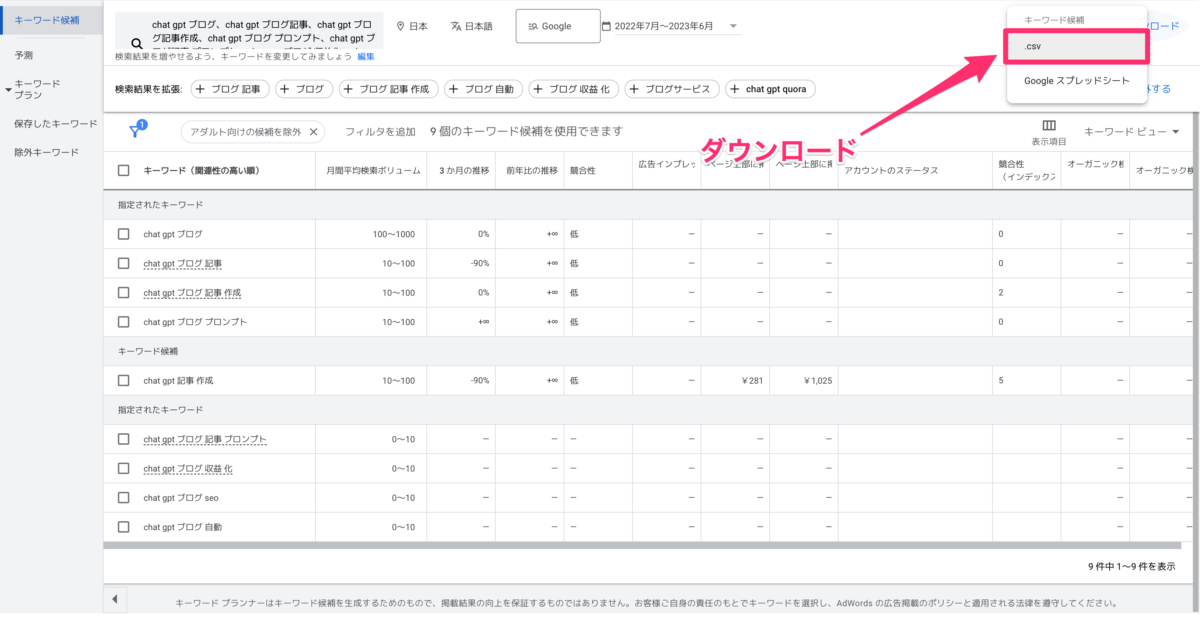
Task: Open キーワード候補 in the sidebar
Action: tap(50, 20)
